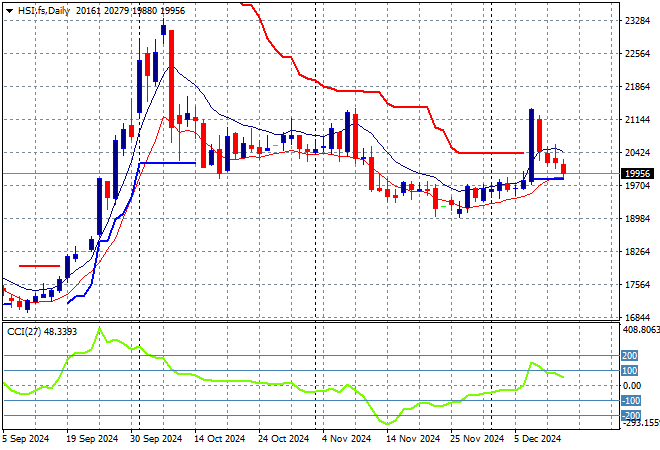Viewport: 660px width, 450px height.
Task: Click the CCI 200 level label
Action: (630, 355)
